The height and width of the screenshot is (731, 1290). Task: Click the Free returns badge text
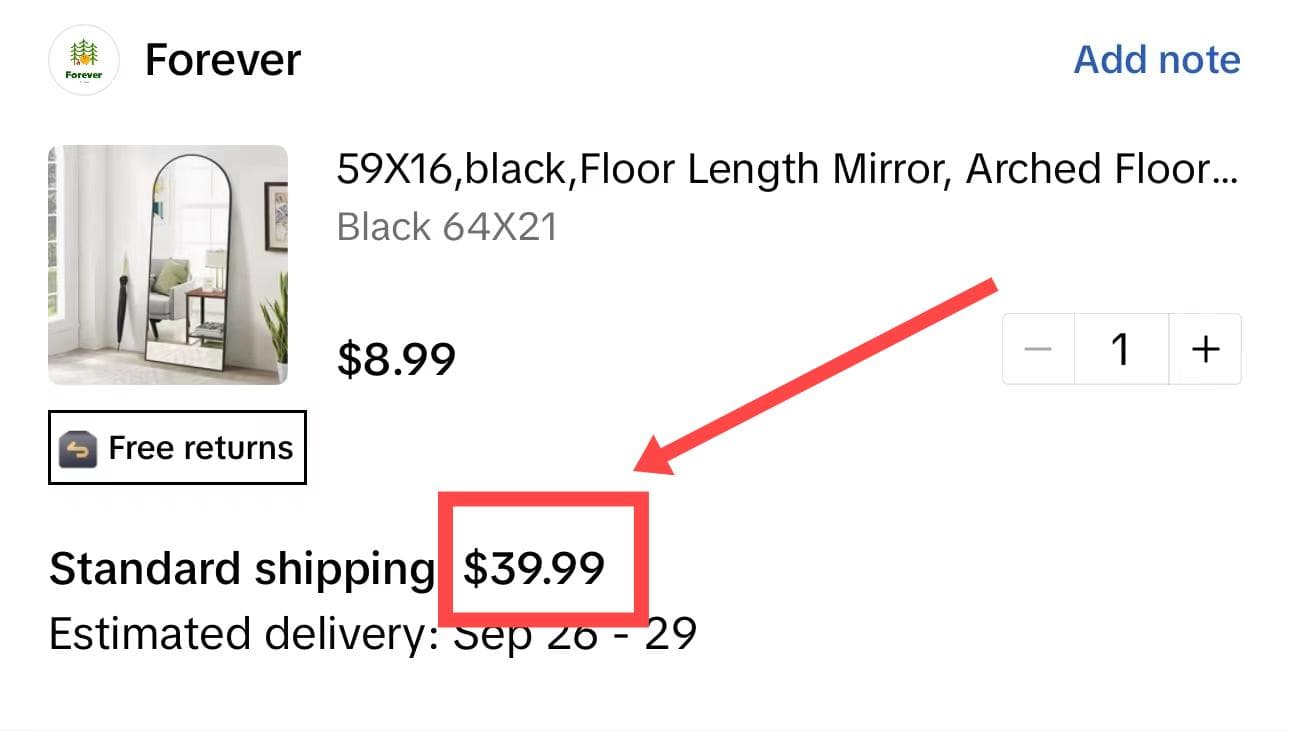200,448
